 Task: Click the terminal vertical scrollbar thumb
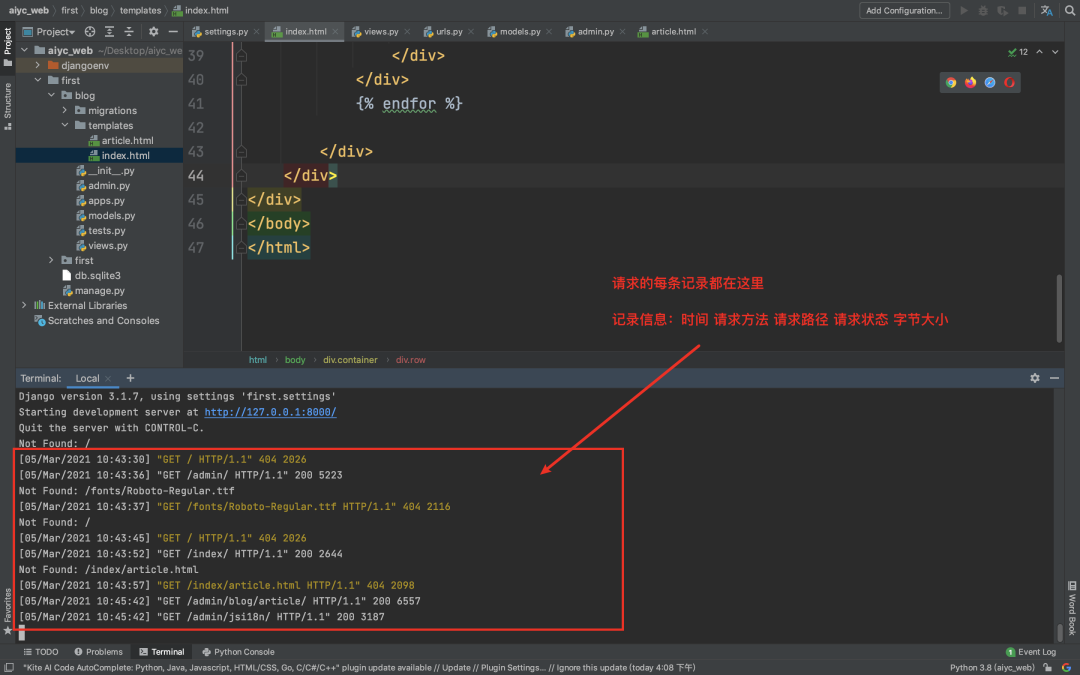[1060, 632]
